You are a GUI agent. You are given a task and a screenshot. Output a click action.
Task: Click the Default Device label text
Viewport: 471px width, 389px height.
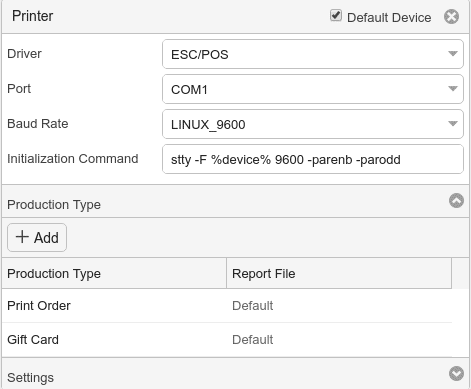pos(389,18)
